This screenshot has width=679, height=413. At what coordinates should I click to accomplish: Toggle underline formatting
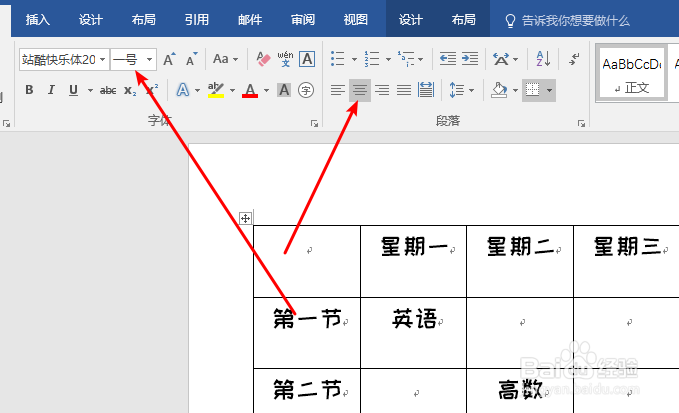tap(73, 90)
